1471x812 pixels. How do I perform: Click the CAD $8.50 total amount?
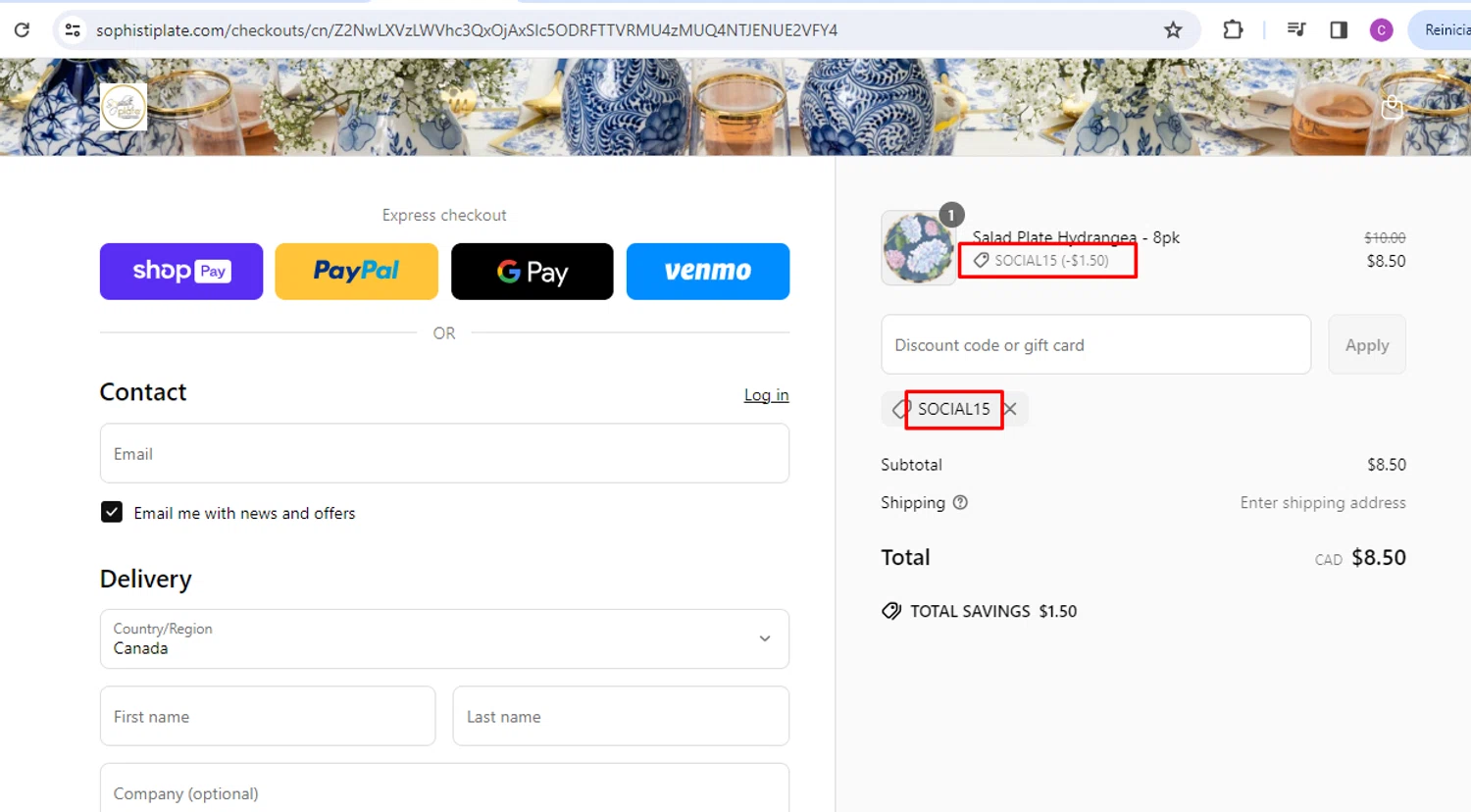tap(1360, 558)
